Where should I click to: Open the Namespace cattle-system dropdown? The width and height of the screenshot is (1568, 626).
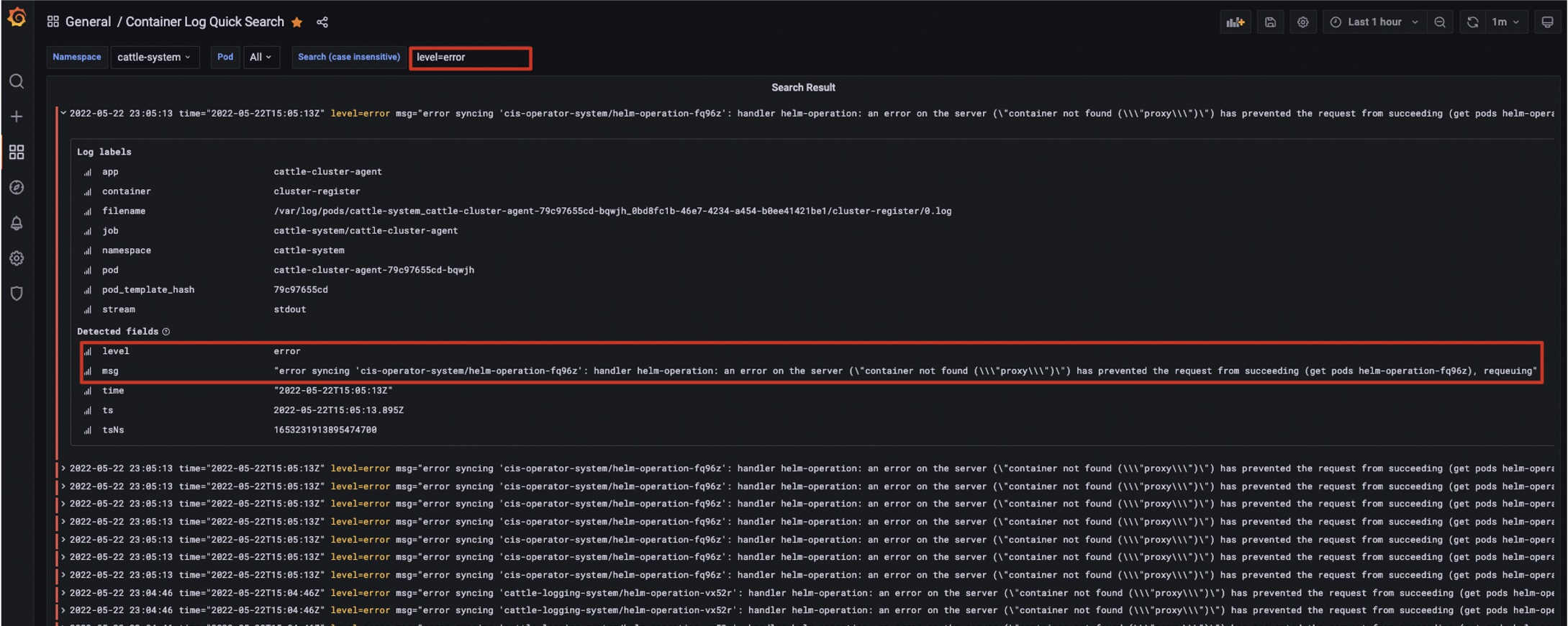(x=154, y=58)
